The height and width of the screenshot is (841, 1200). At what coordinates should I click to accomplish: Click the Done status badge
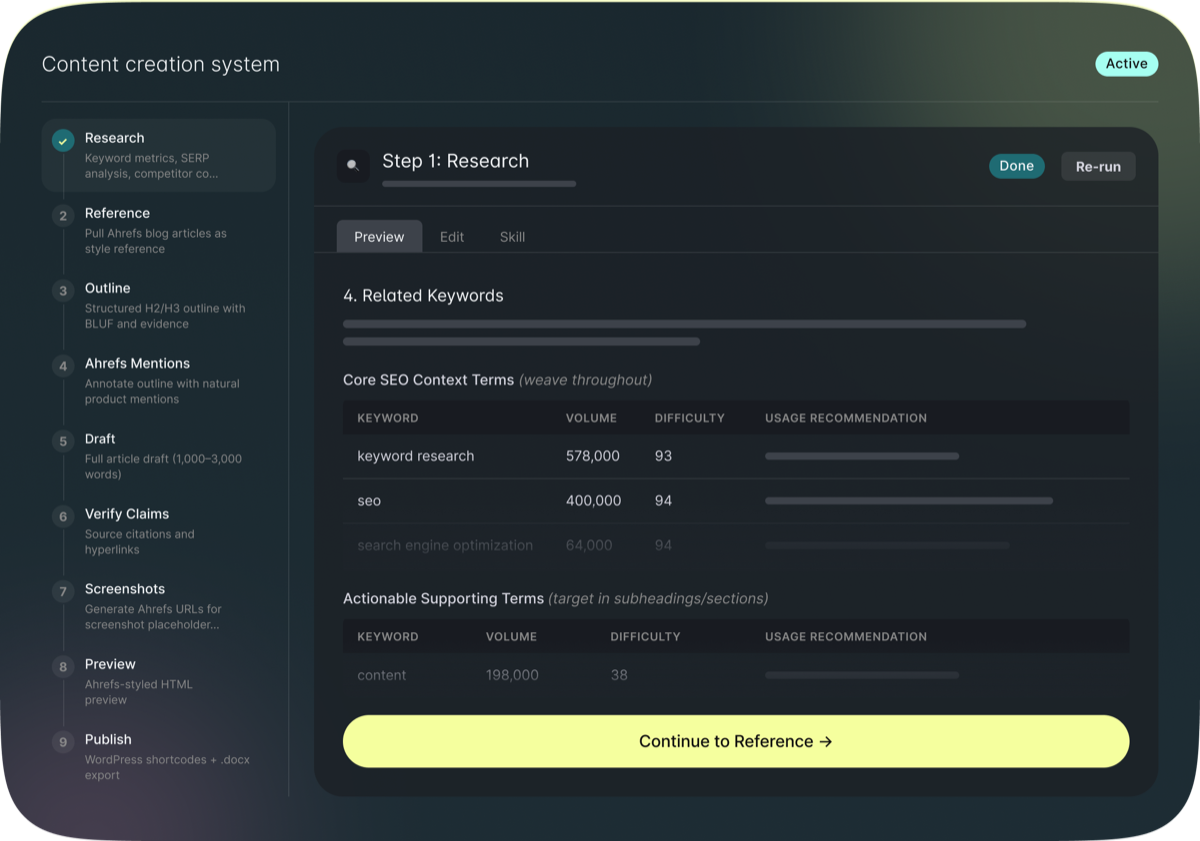coord(1016,166)
